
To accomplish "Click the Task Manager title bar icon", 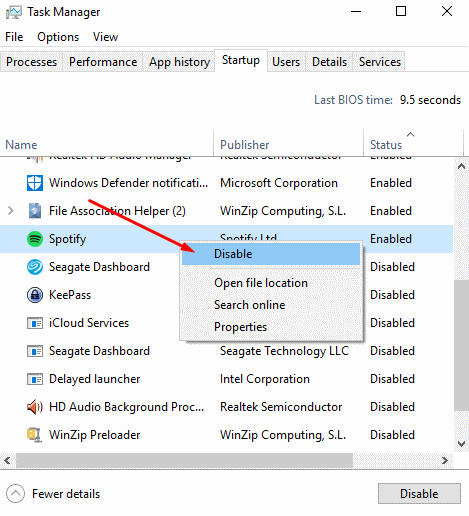I will pos(14,12).
